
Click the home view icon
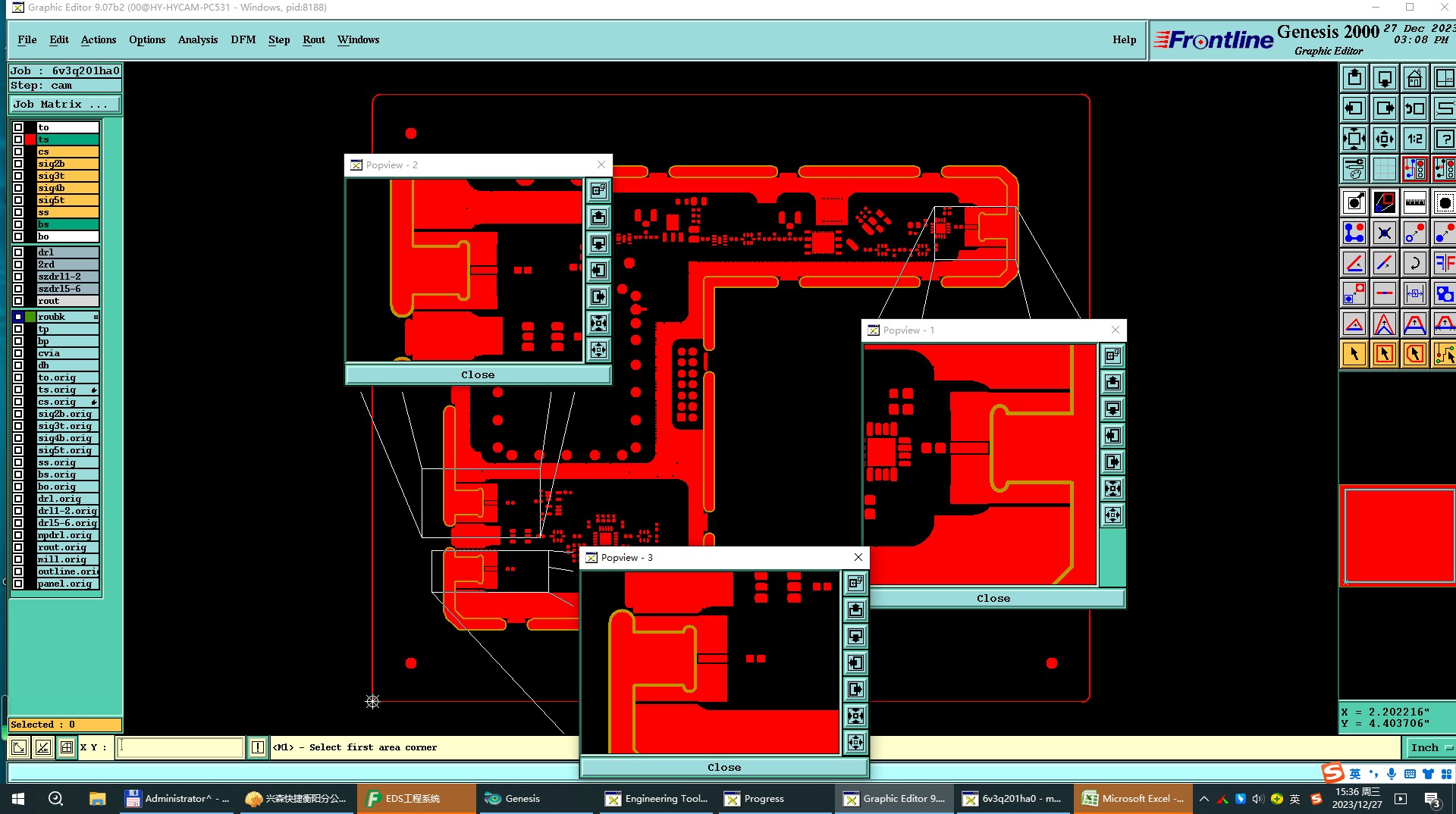(1415, 78)
